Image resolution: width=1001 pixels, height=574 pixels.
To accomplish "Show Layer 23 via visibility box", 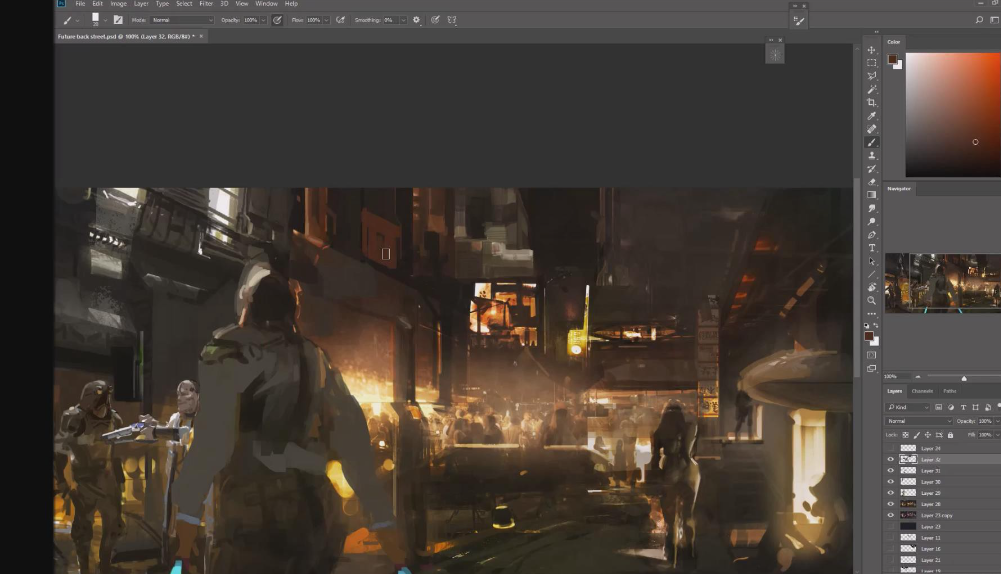I will pyautogui.click(x=891, y=527).
